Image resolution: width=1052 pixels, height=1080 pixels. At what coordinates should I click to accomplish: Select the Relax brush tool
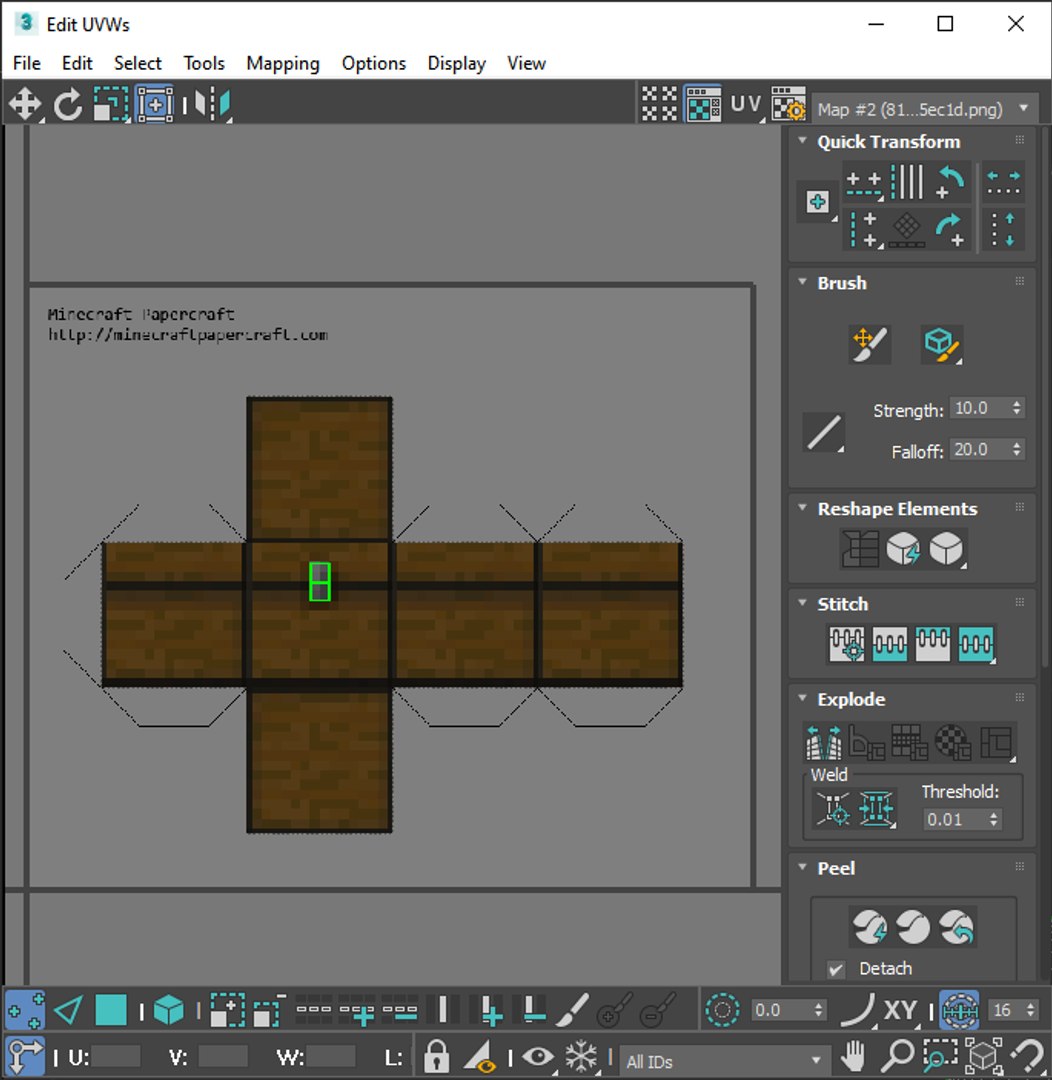pos(941,344)
